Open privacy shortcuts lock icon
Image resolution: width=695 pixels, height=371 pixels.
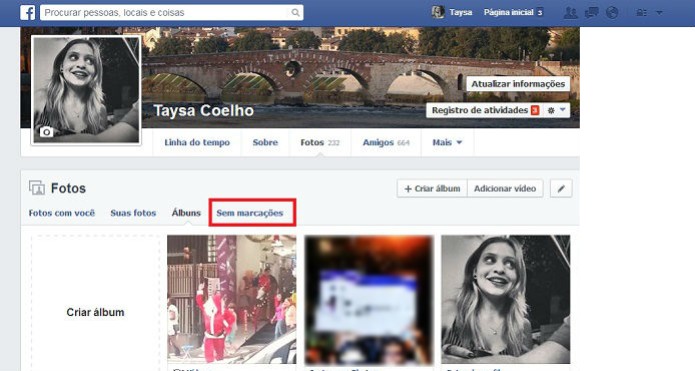[641, 13]
